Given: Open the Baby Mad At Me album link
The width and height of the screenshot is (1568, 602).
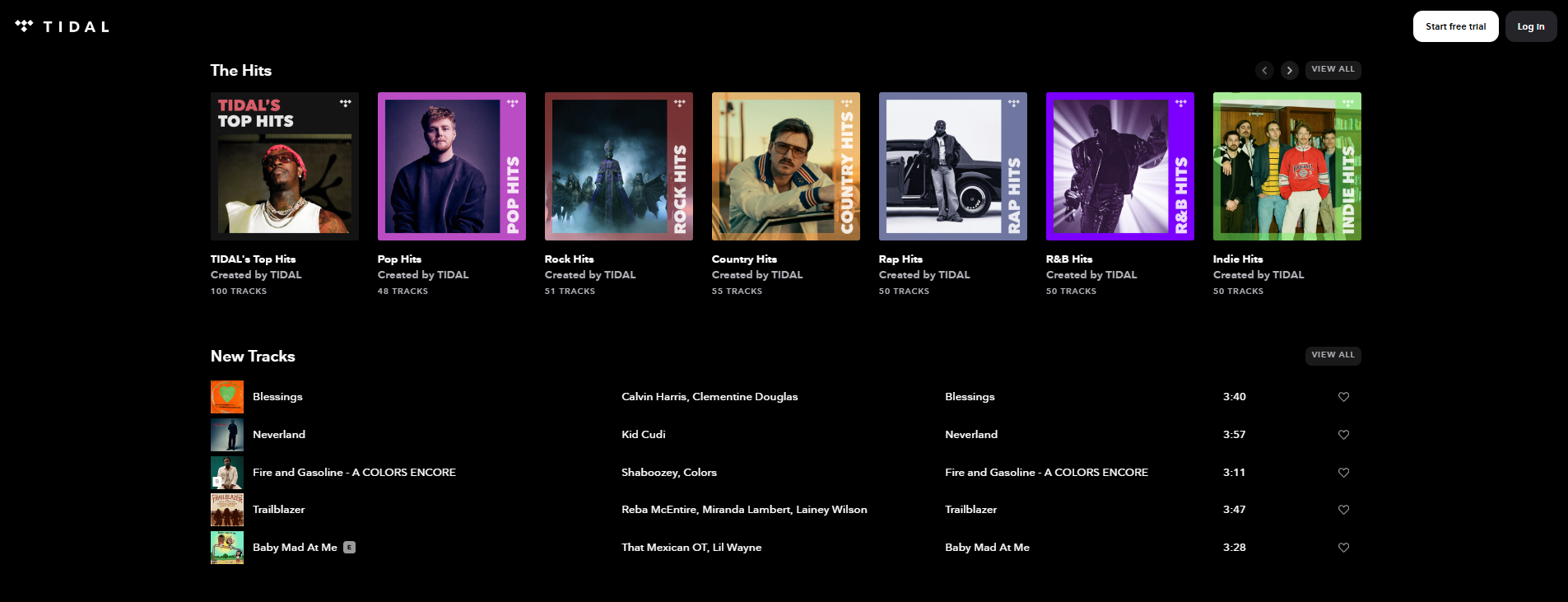Looking at the screenshot, I should 987,548.
